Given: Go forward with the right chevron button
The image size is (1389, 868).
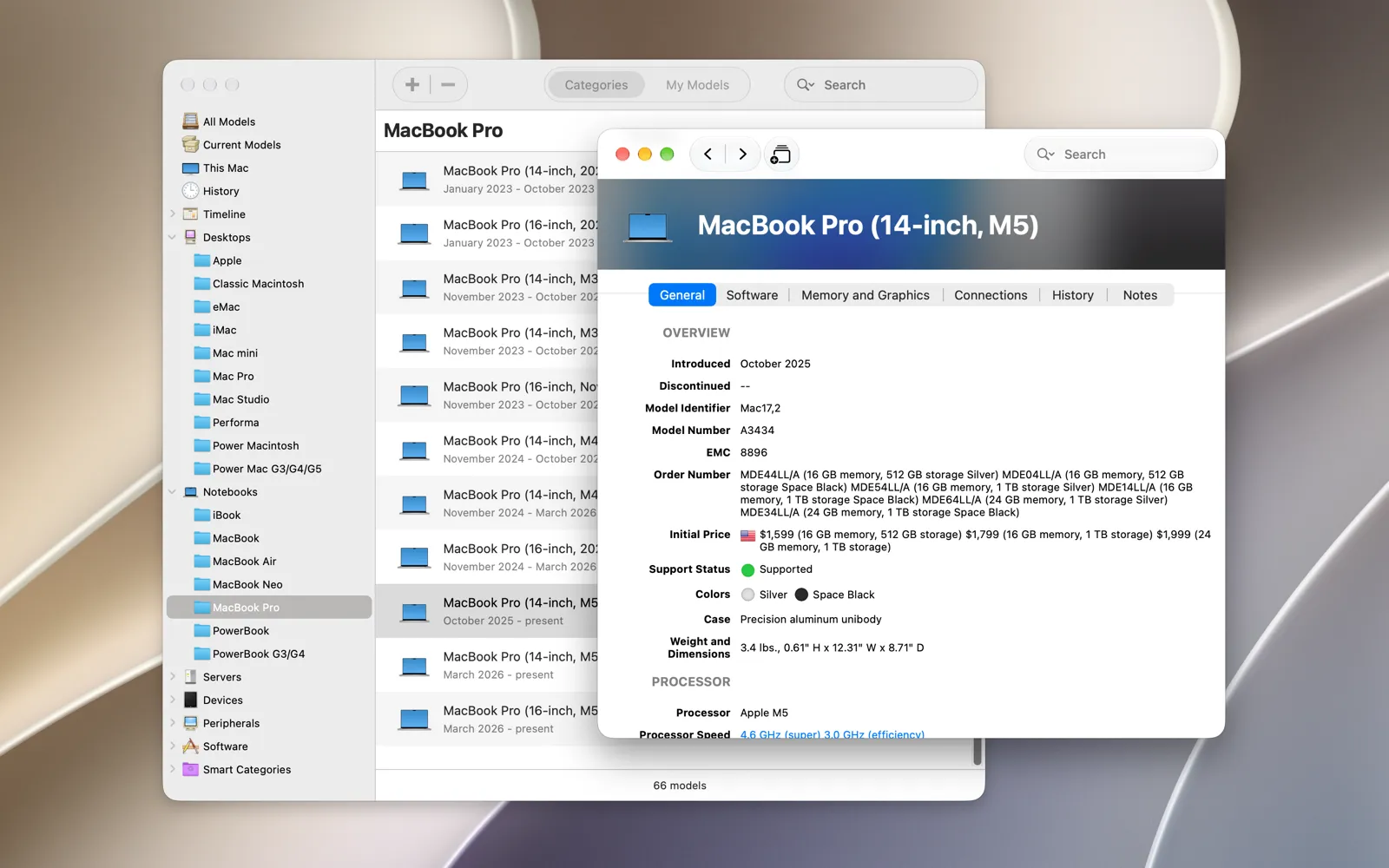Looking at the screenshot, I should (x=742, y=154).
